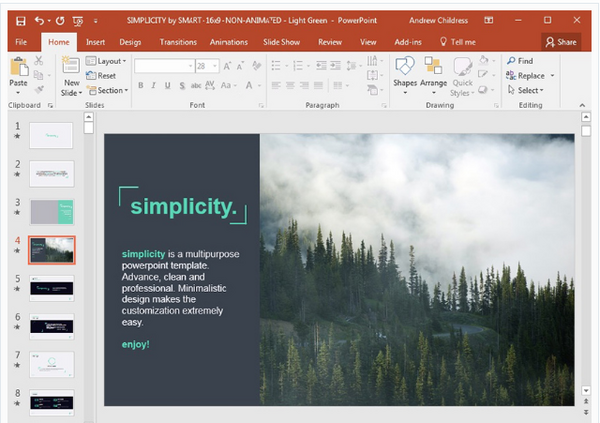This screenshot has height=423, width=600.
Task: Decrease list indent level
Action: click(321, 66)
